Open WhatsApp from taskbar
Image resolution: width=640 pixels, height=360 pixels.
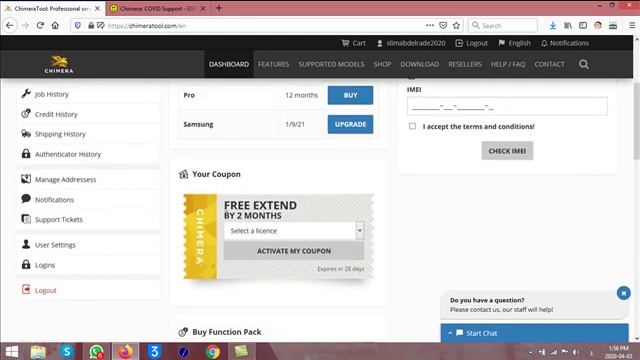[x=96, y=351]
